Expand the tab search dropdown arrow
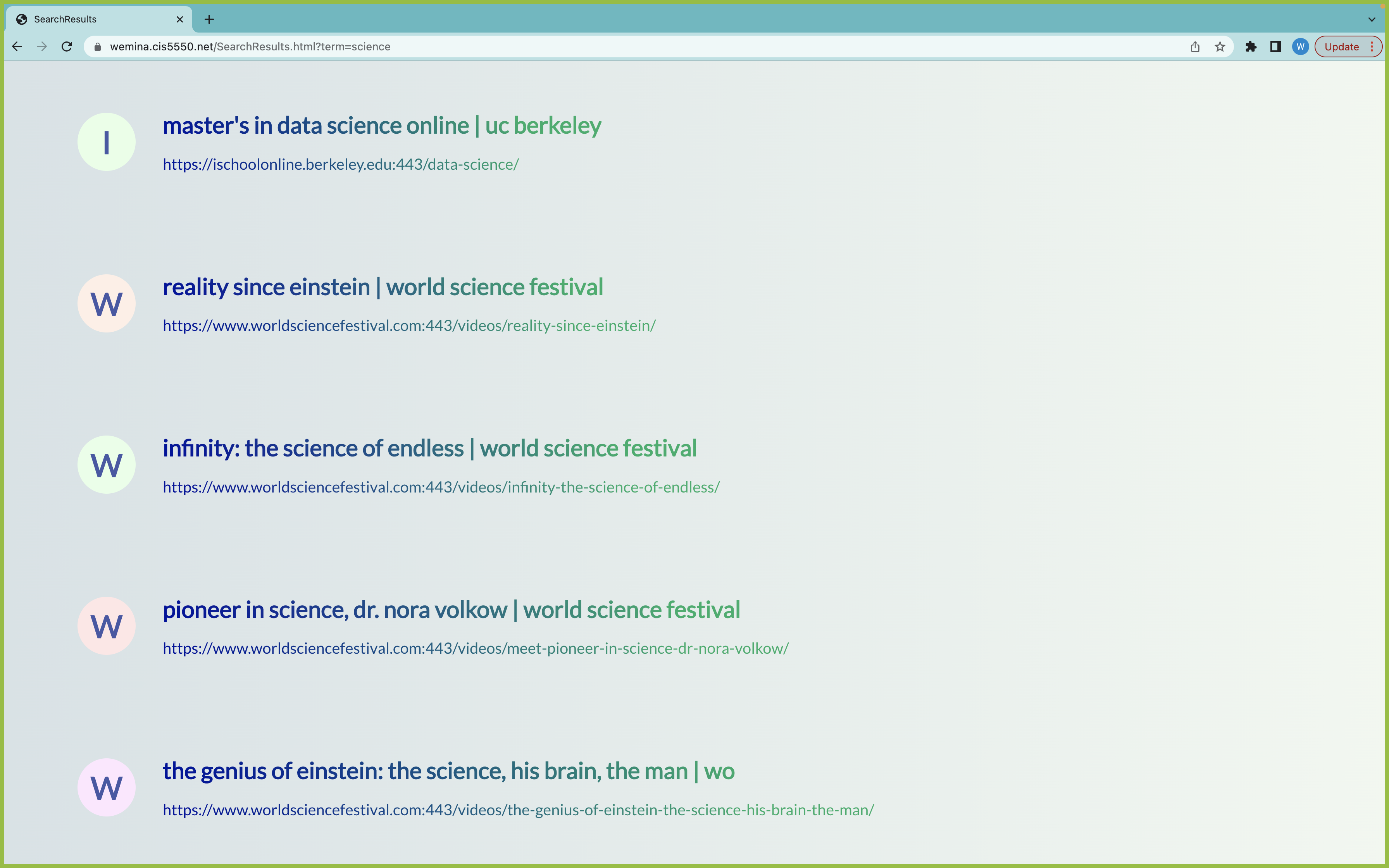 click(x=1372, y=19)
